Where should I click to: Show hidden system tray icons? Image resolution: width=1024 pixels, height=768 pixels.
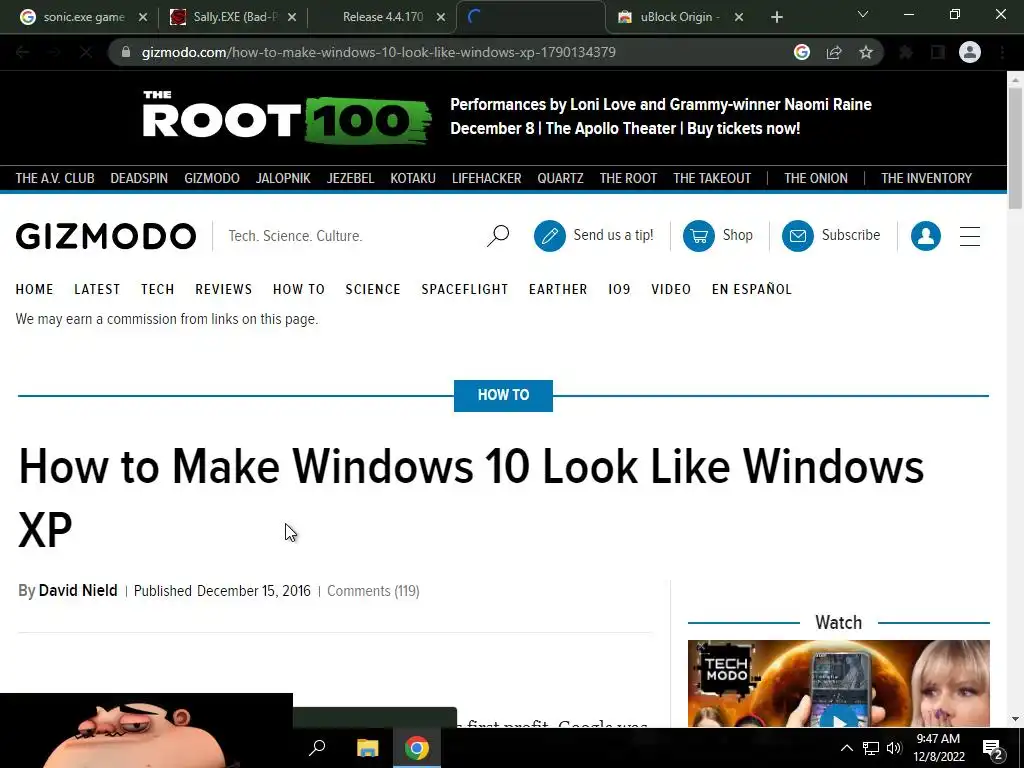point(846,748)
